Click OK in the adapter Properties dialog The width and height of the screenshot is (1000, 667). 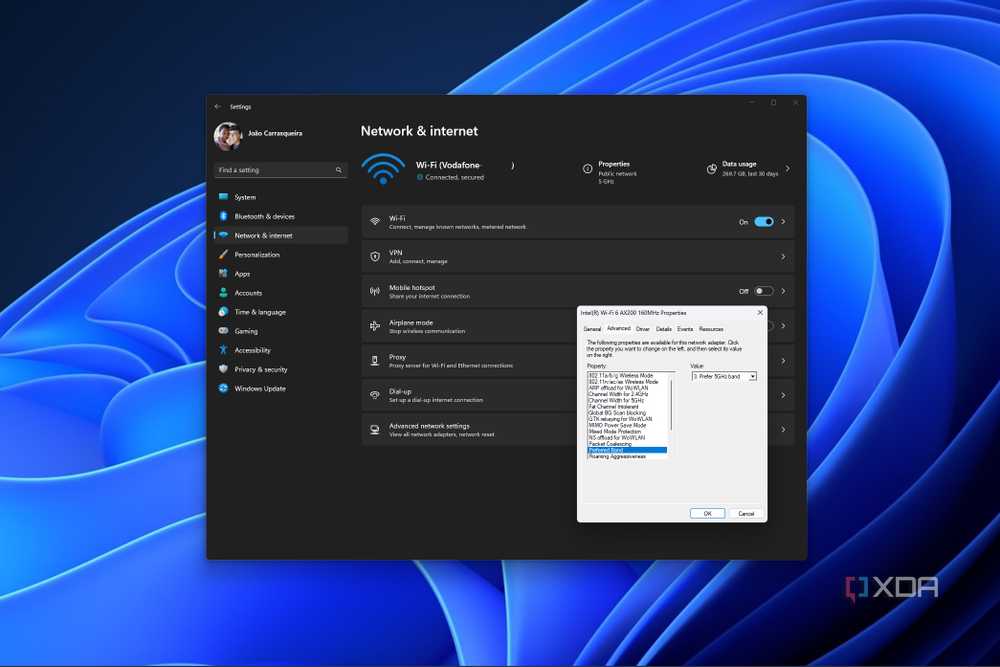click(x=707, y=513)
